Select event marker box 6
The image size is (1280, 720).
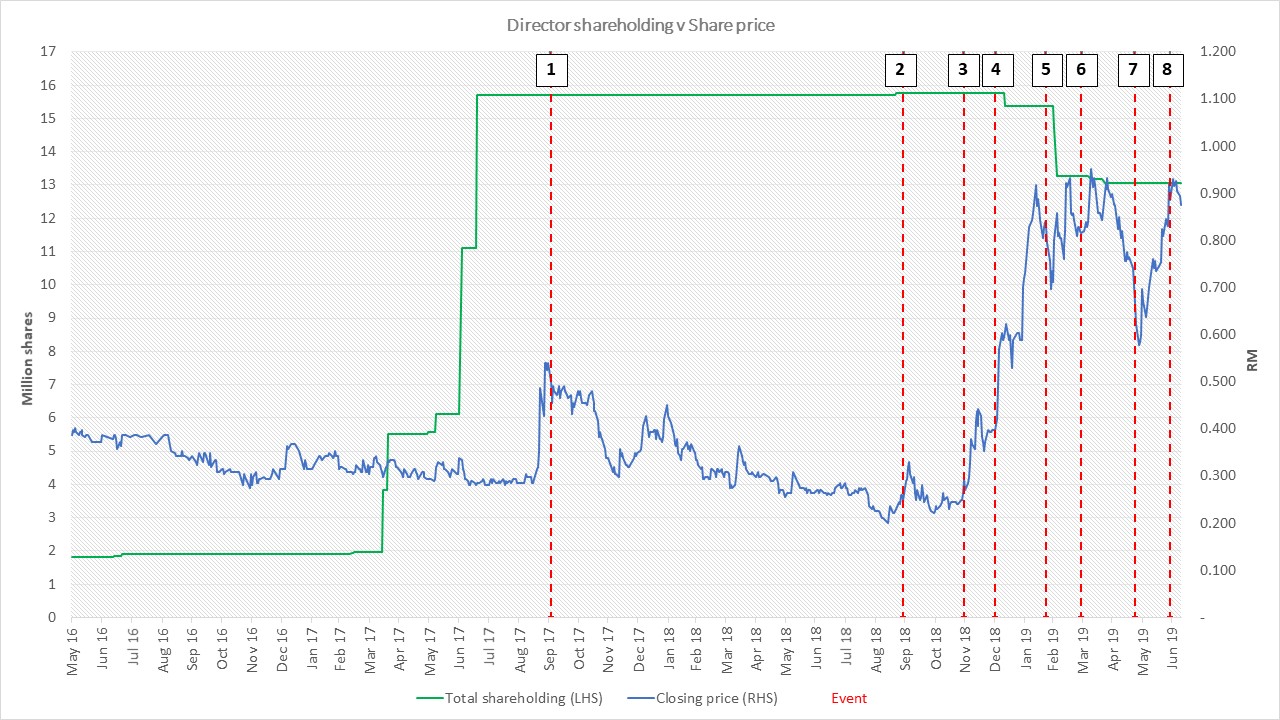click(1081, 70)
